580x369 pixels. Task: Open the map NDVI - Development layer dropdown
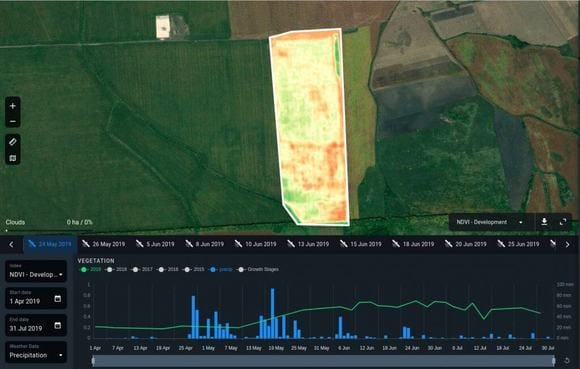(x=490, y=222)
